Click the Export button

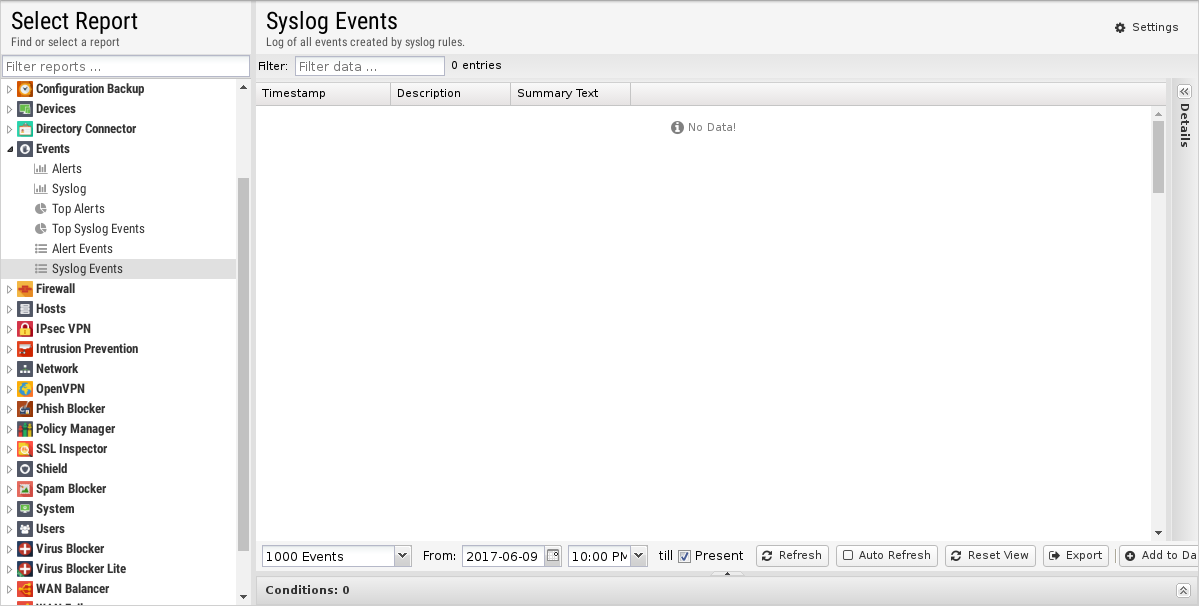tap(1076, 556)
